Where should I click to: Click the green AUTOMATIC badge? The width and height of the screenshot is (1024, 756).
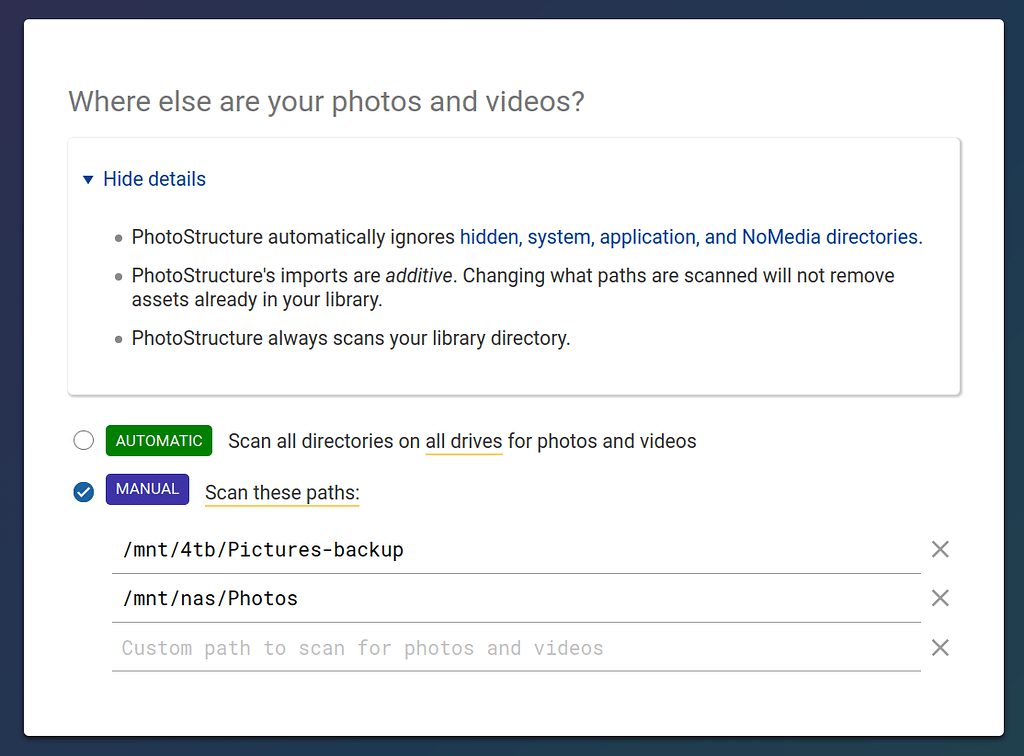click(x=158, y=440)
